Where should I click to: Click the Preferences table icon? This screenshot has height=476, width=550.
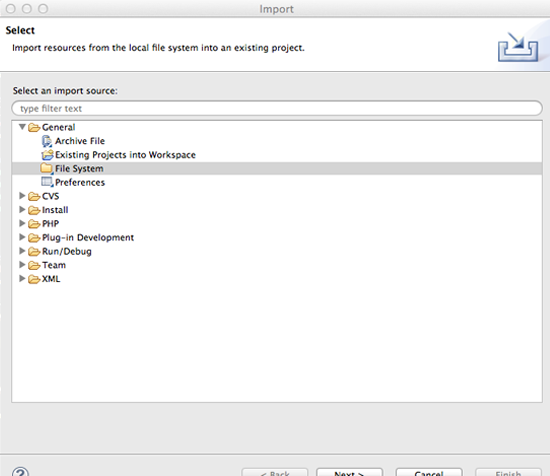coord(47,182)
